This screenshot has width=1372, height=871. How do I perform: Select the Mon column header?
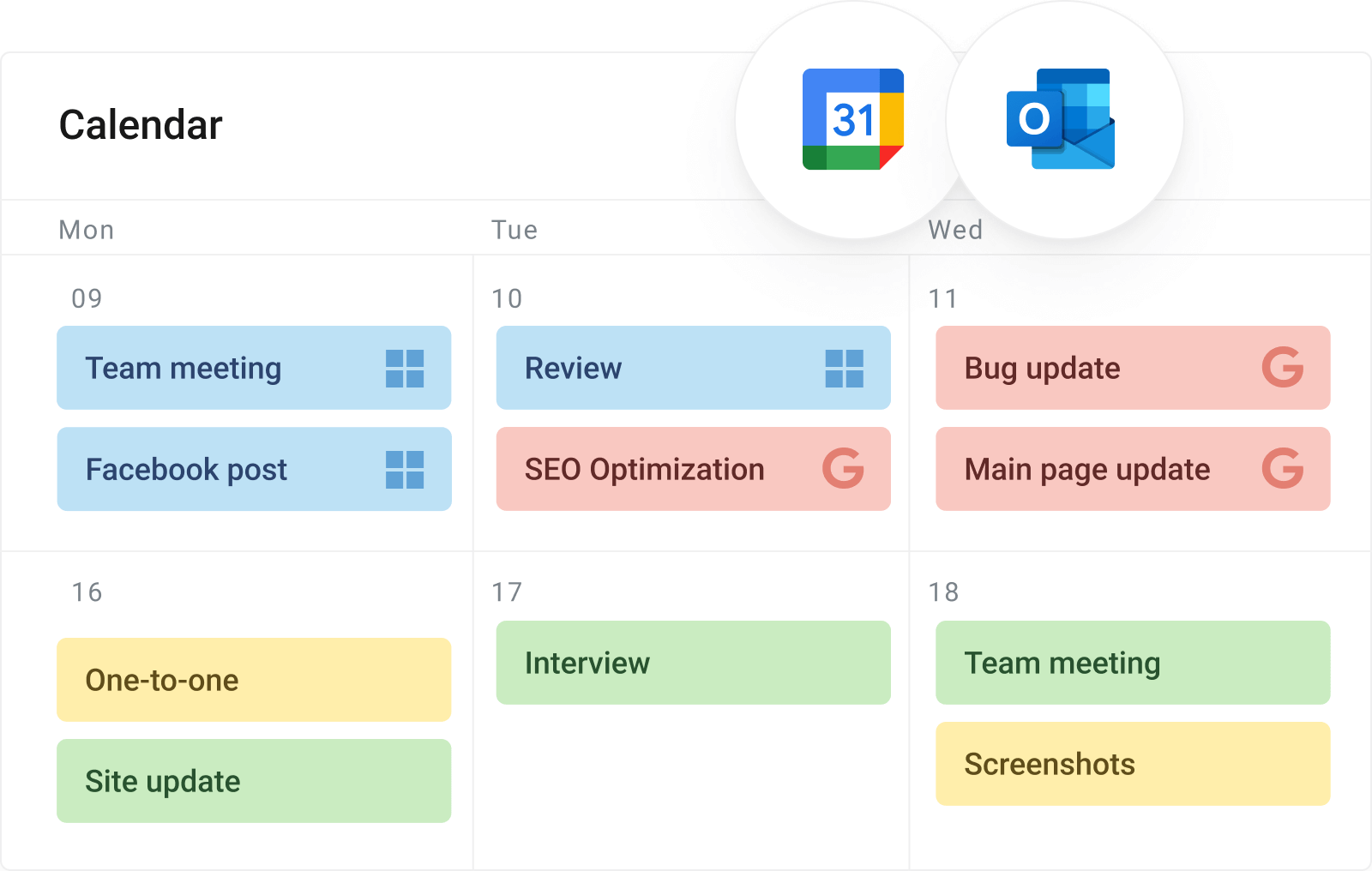click(86, 229)
